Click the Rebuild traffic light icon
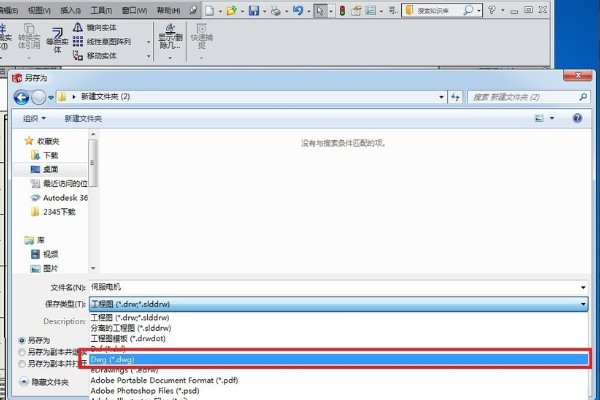 [342, 11]
